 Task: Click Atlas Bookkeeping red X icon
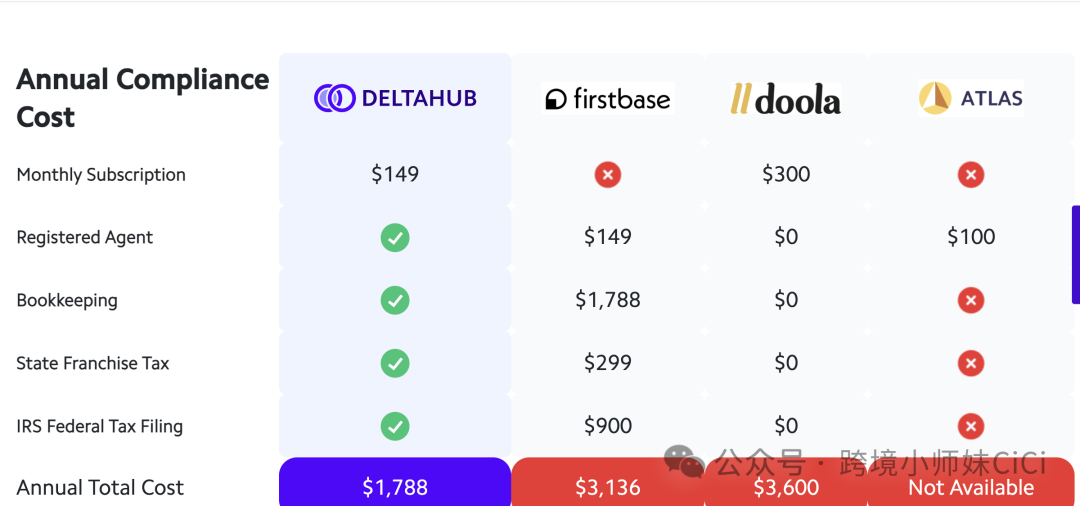click(970, 300)
